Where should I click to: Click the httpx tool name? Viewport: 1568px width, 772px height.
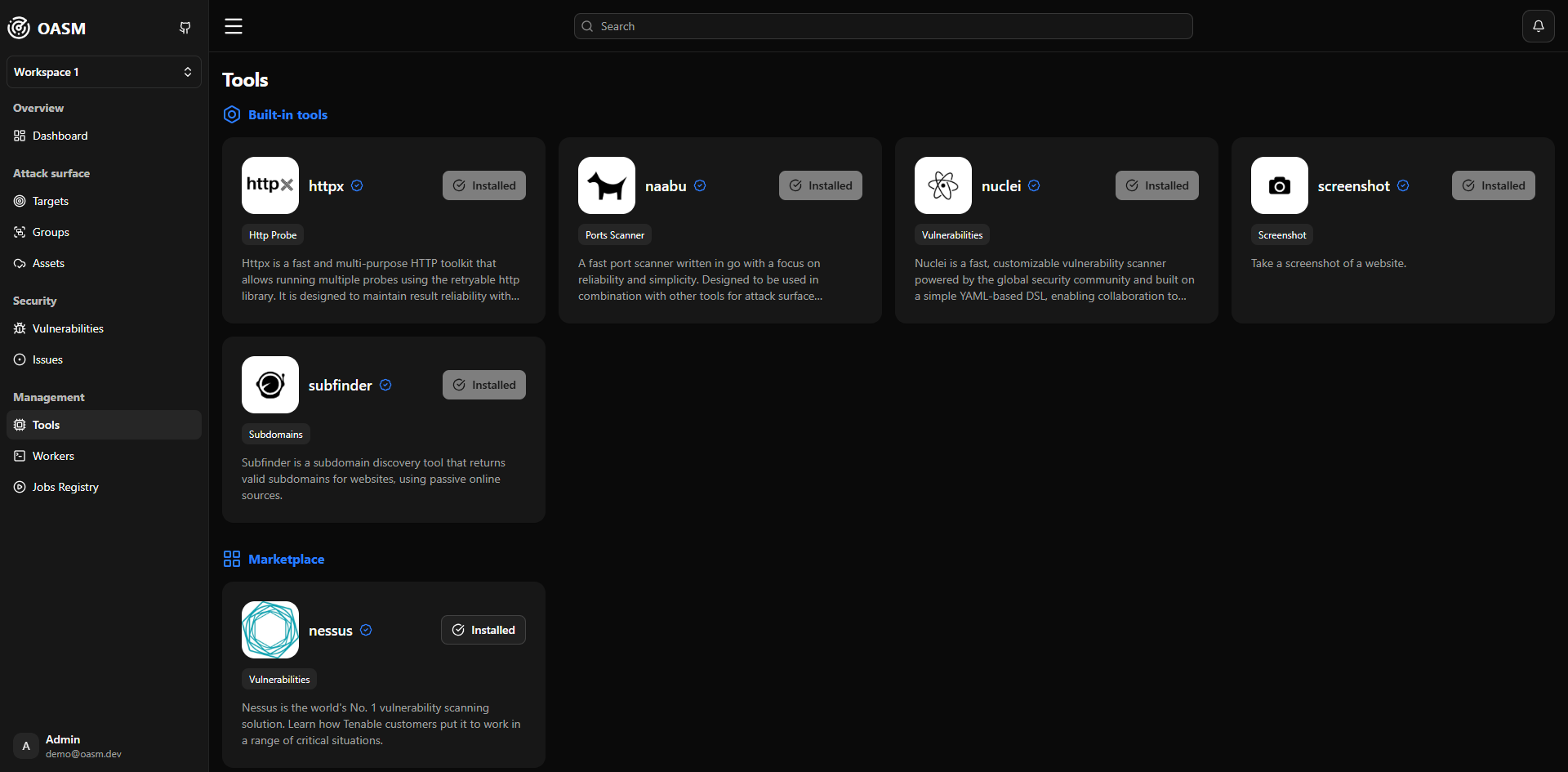pos(326,185)
